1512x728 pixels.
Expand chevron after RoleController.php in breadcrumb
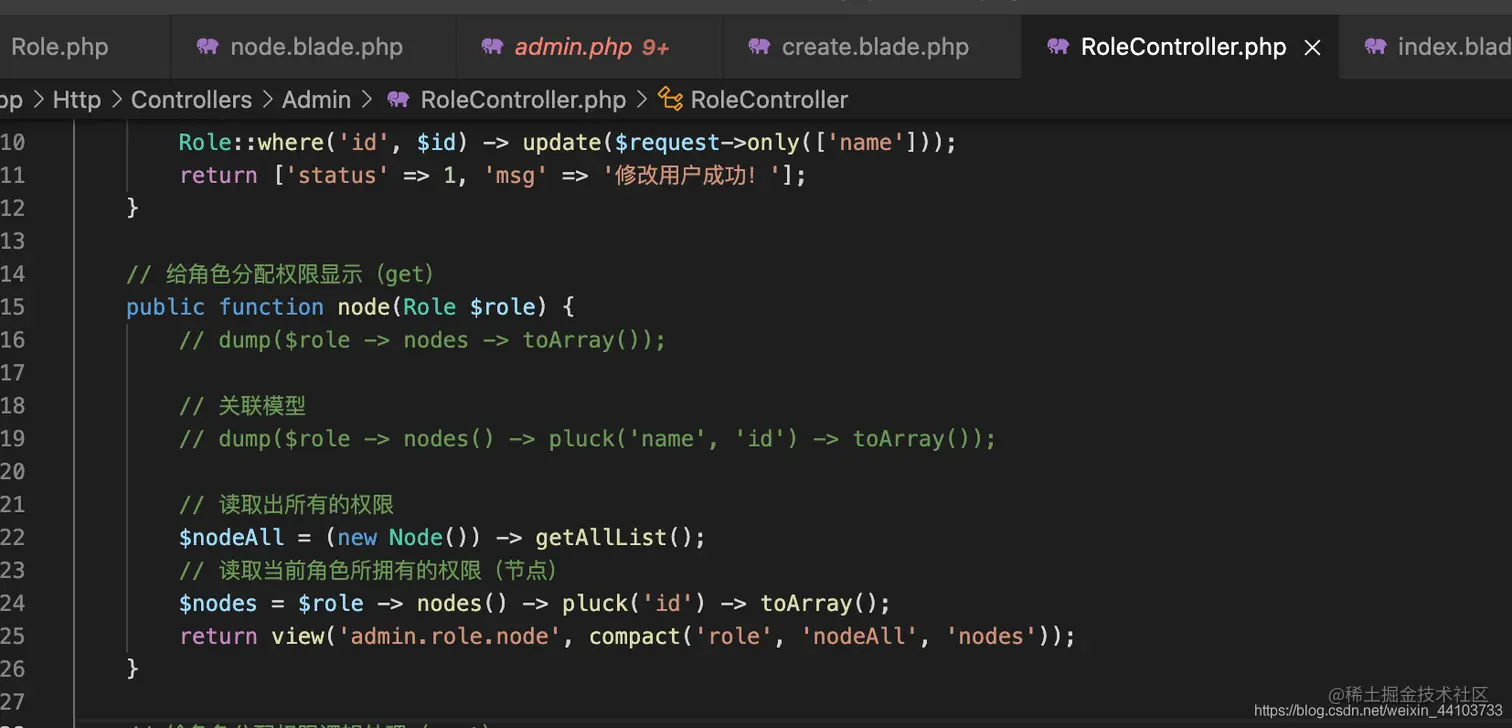(641, 100)
